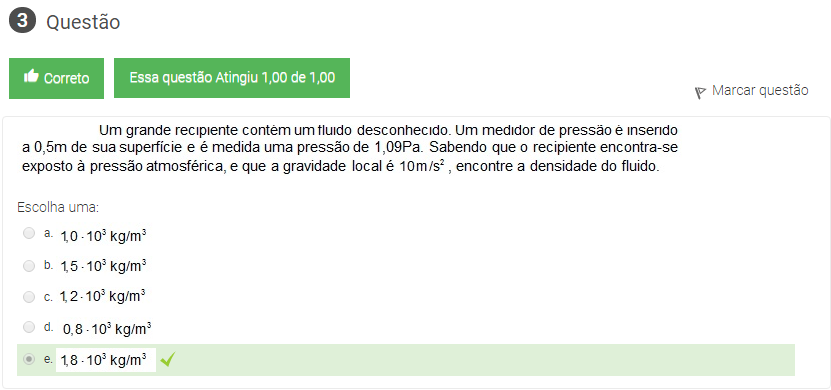Click the green check mark after option e
This screenshot has width=831, height=390.
pyautogui.click(x=167, y=360)
